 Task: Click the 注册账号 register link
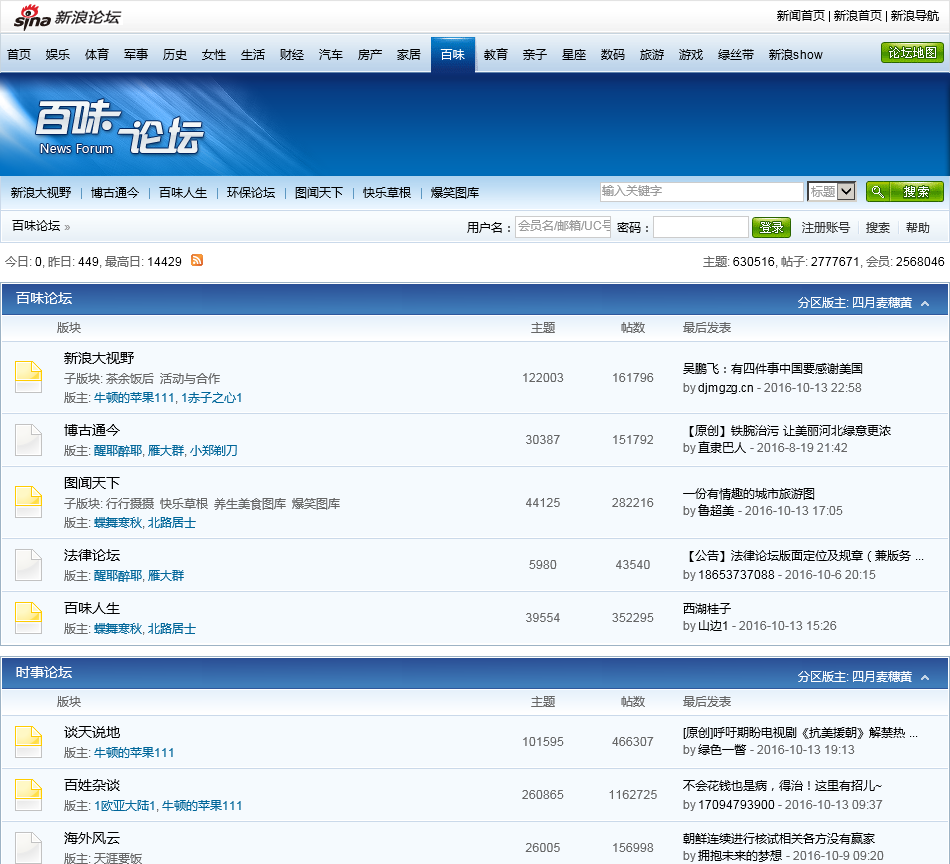pyautogui.click(x=825, y=228)
